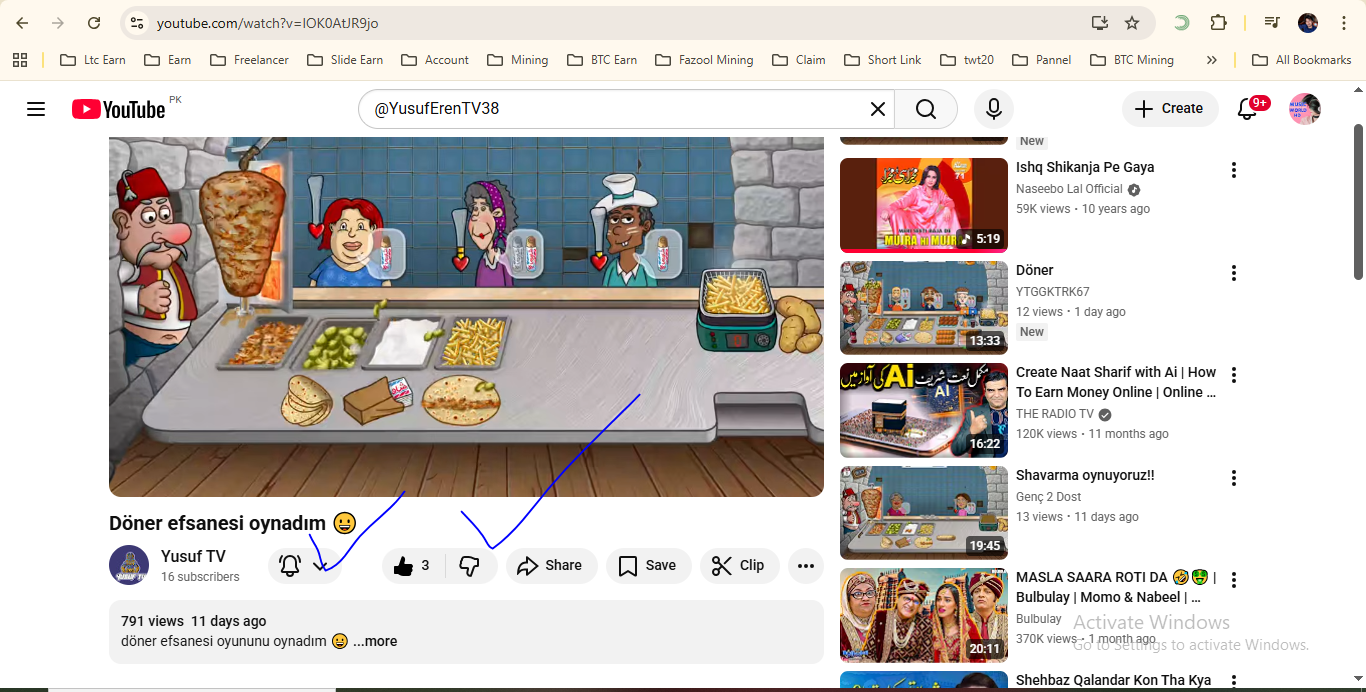Screen dimensions: 1366x692
Task: Open media control icon in Chrome toolbar
Action: click(x=1272, y=23)
